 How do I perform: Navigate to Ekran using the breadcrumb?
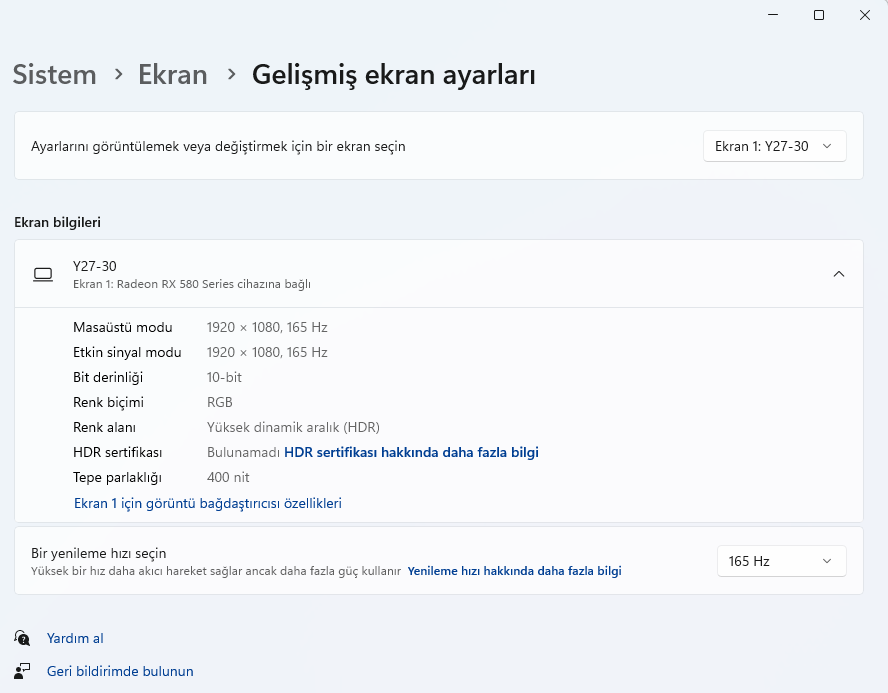click(172, 74)
